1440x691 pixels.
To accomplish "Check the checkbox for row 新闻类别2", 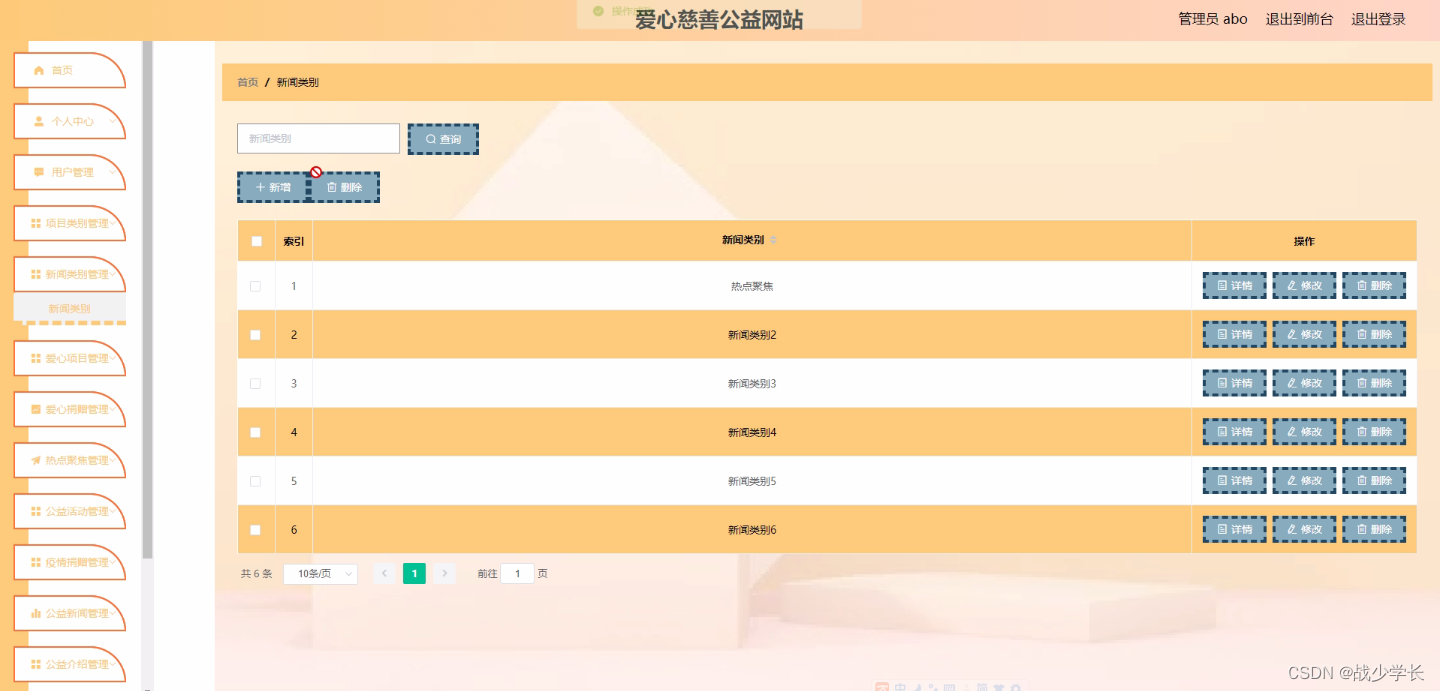I will point(255,335).
